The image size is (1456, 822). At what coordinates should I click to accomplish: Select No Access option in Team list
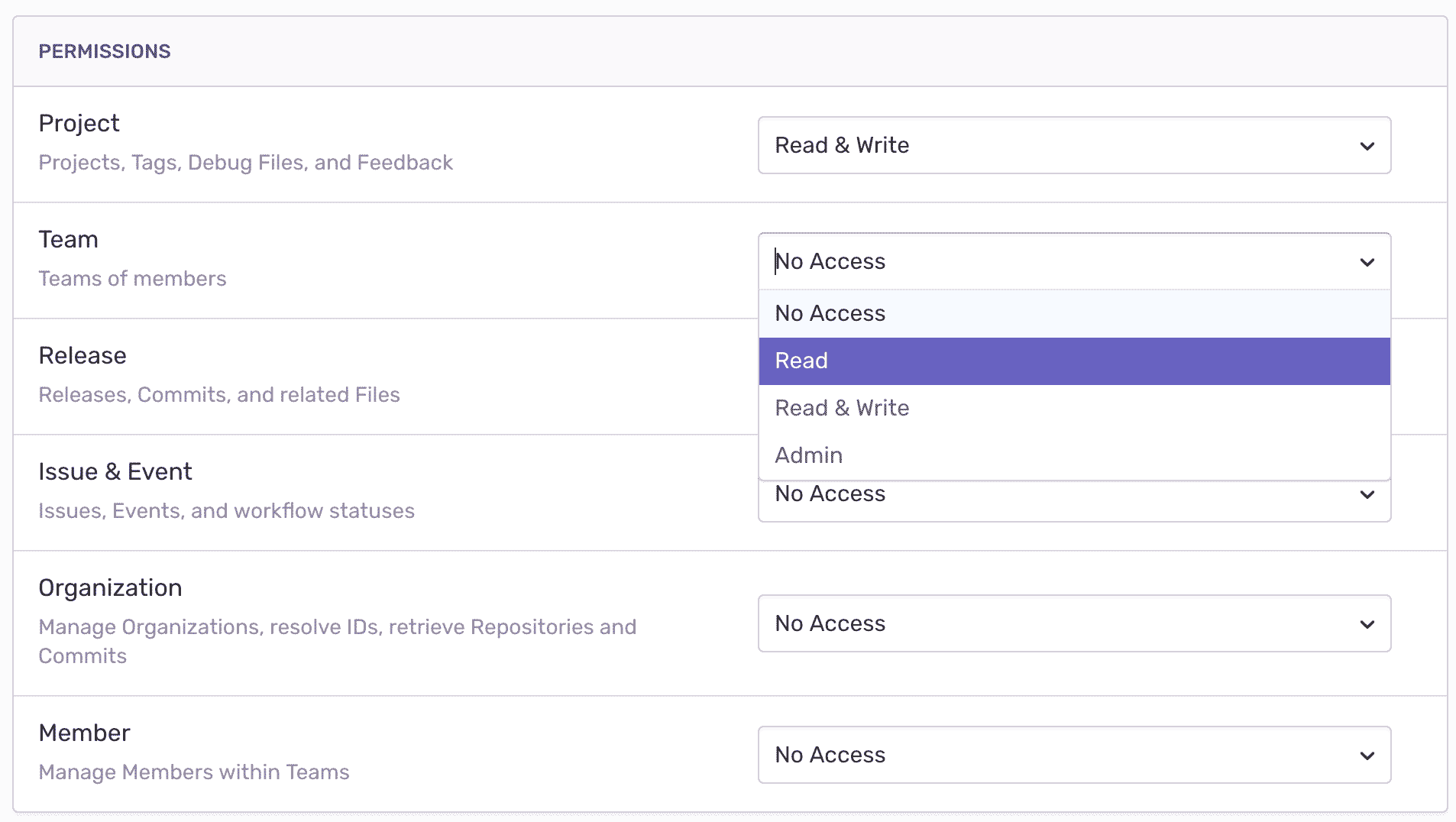point(1073,313)
